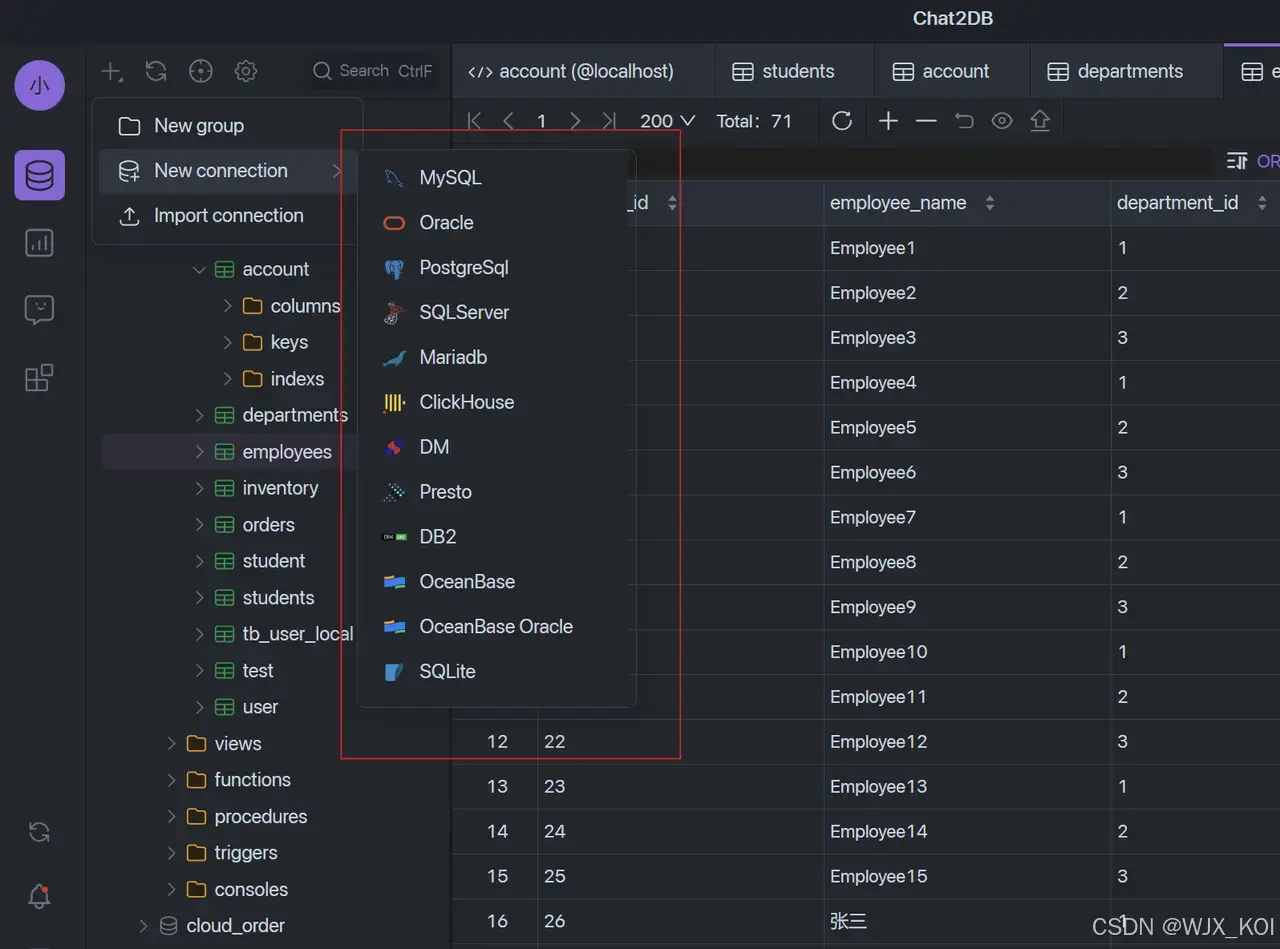Expand the indexs folder
The width and height of the screenshot is (1280, 949).
pyautogui.click(x=228, y=379)
